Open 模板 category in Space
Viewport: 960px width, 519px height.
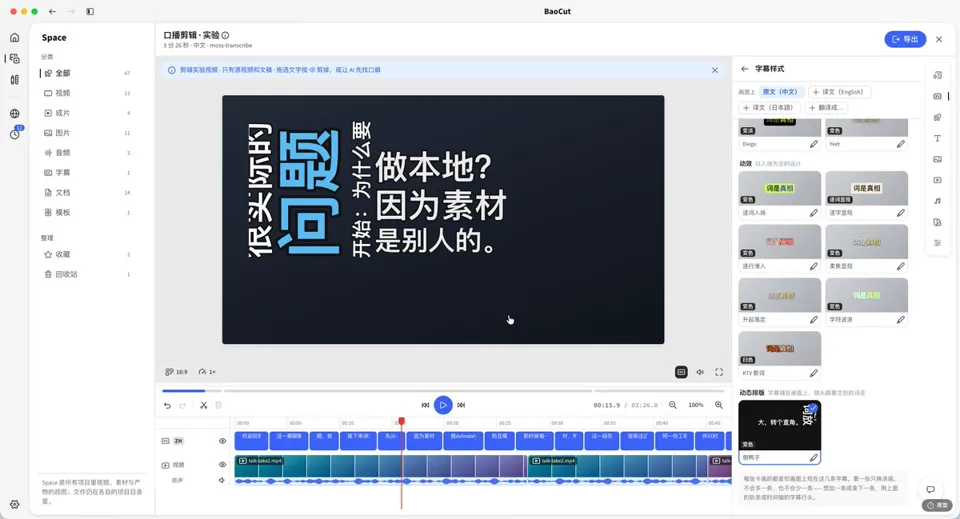(x=87, y=212)
